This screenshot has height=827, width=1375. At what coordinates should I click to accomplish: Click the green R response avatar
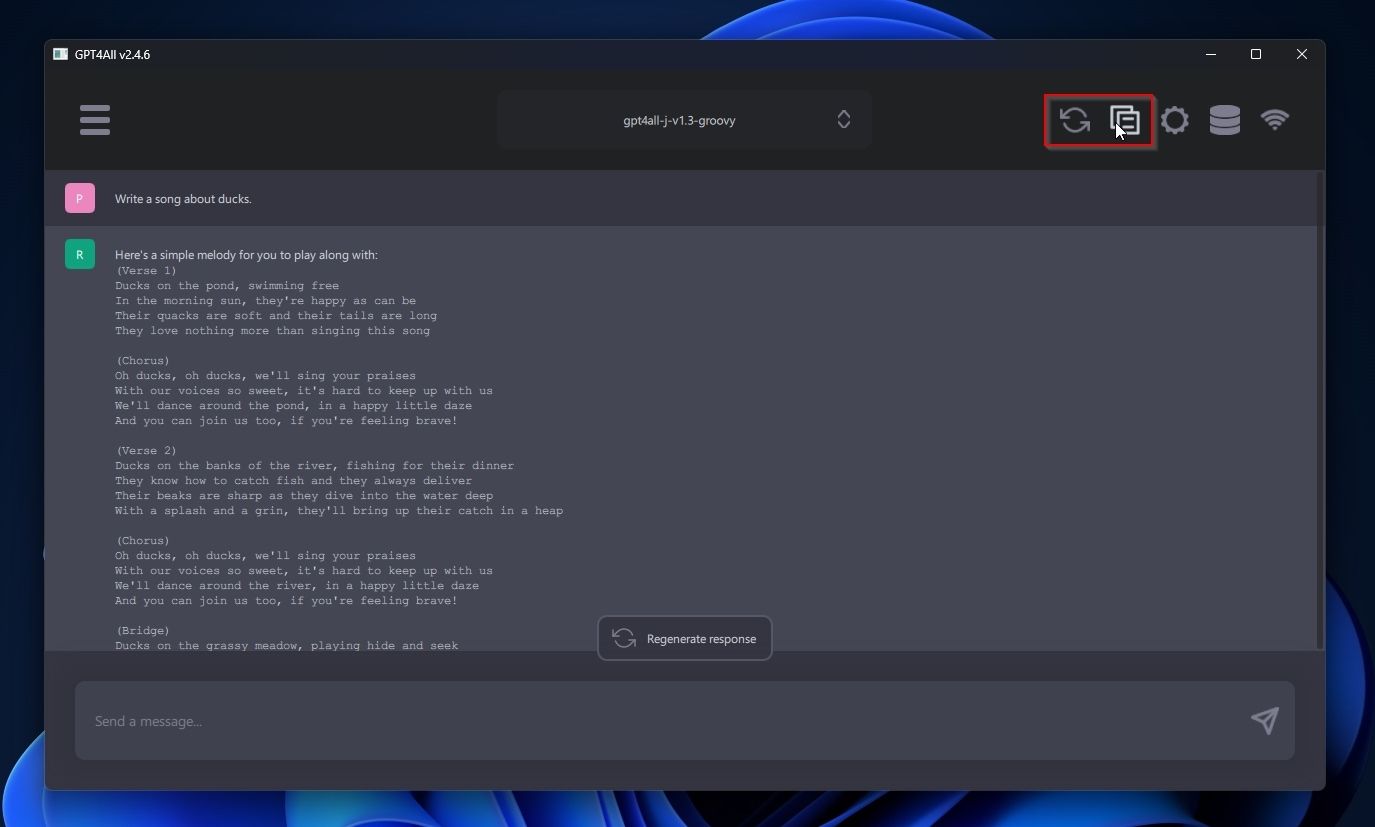point(80,254)
